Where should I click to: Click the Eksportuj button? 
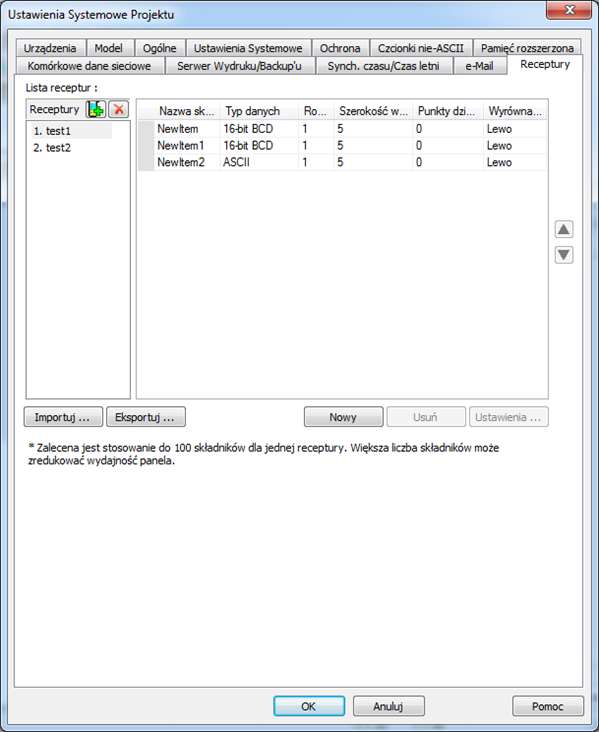(x=146, y=417)
